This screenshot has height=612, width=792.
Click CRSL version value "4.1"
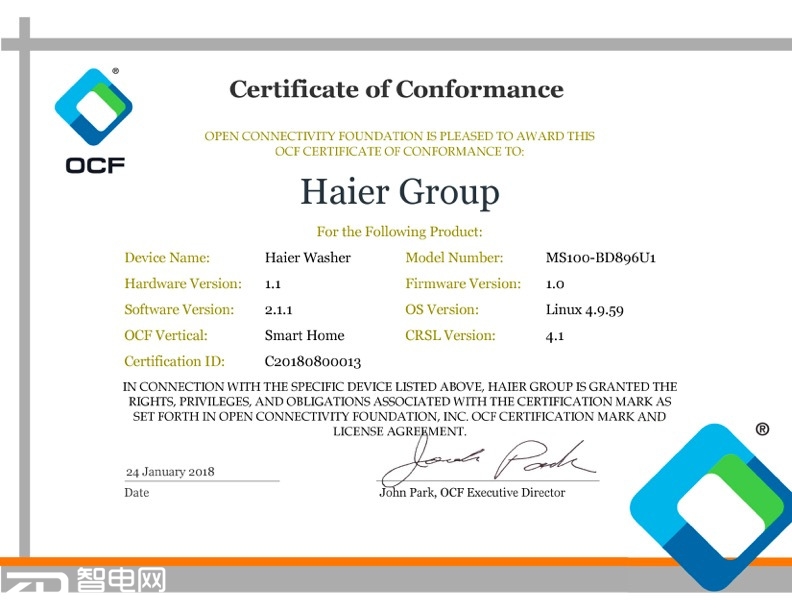555,336
